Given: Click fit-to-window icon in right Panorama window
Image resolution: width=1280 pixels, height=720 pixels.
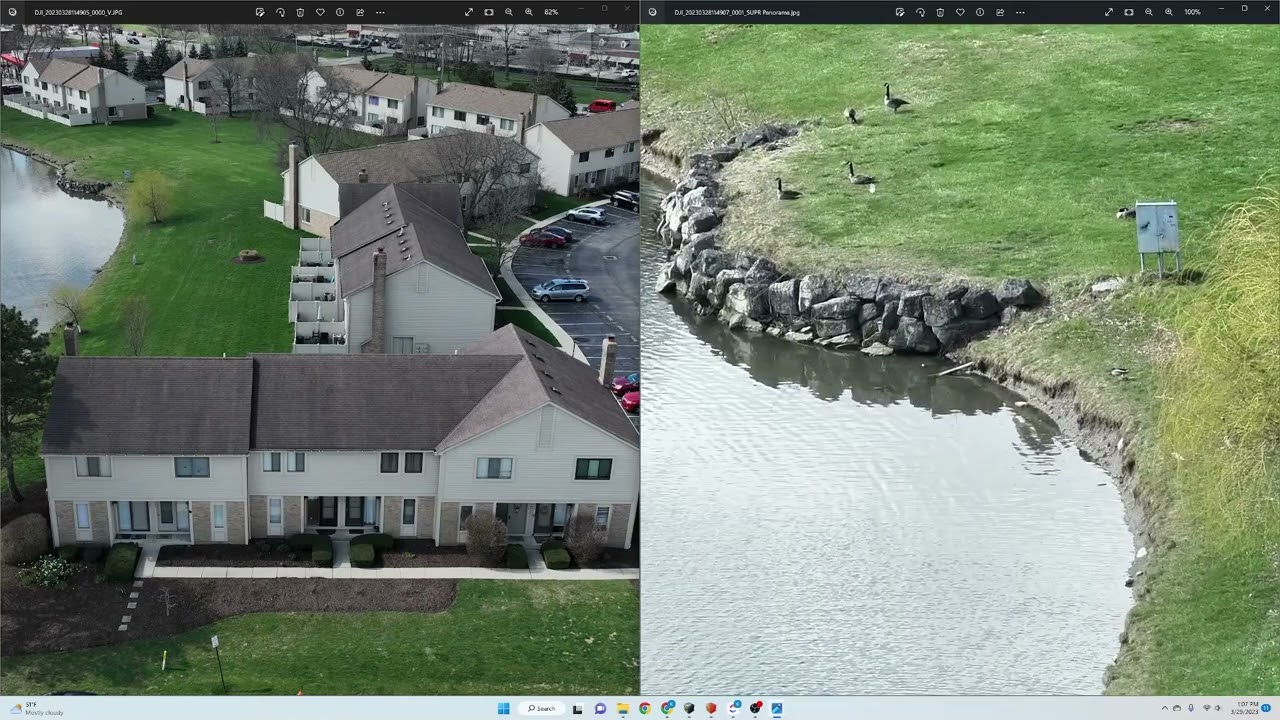Looking at the screenshot, I should pos(1129,12).
